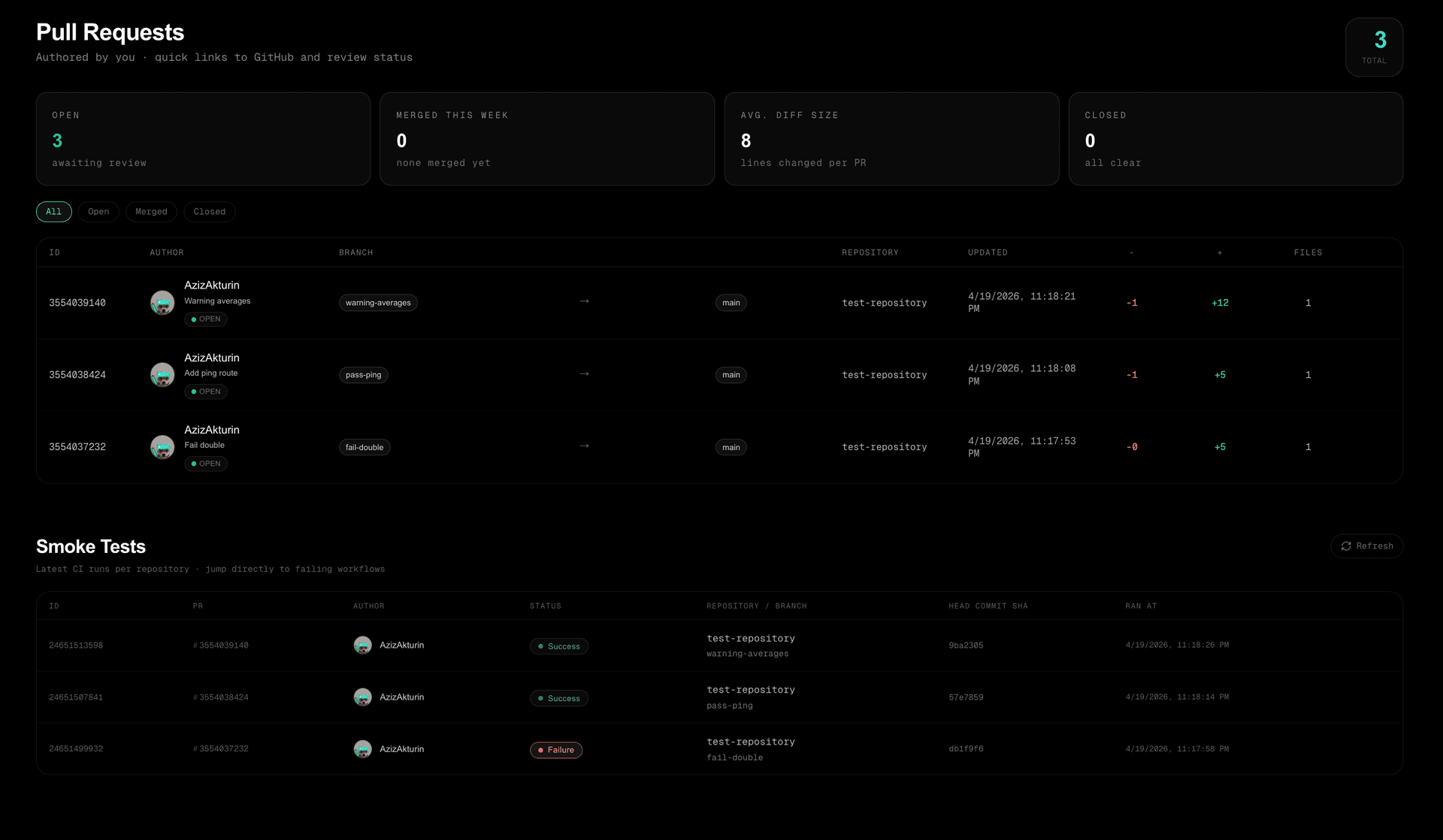Click the +12 additions value

pos(1220,303)
